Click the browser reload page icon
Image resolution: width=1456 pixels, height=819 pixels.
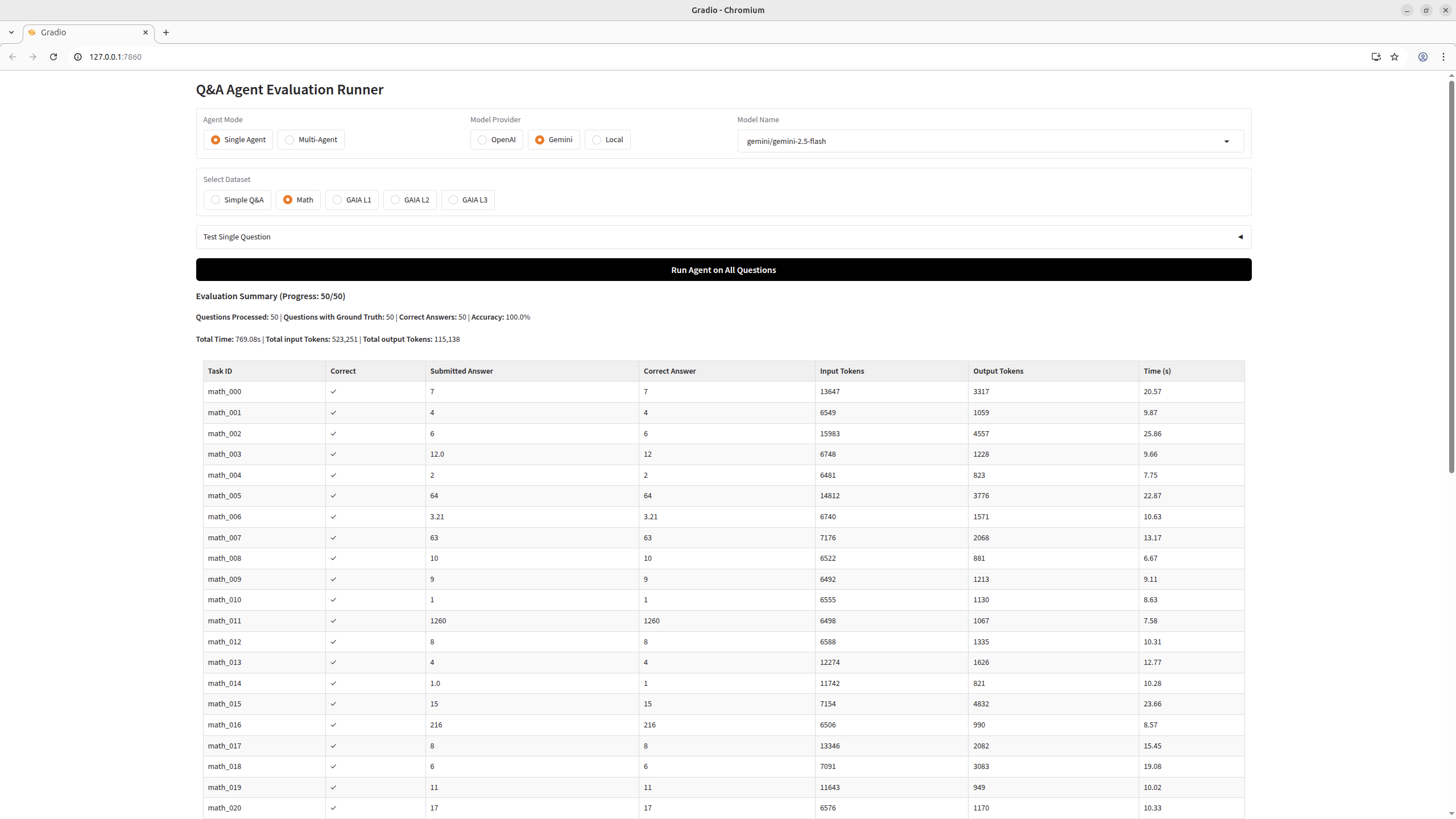(53, 57)
